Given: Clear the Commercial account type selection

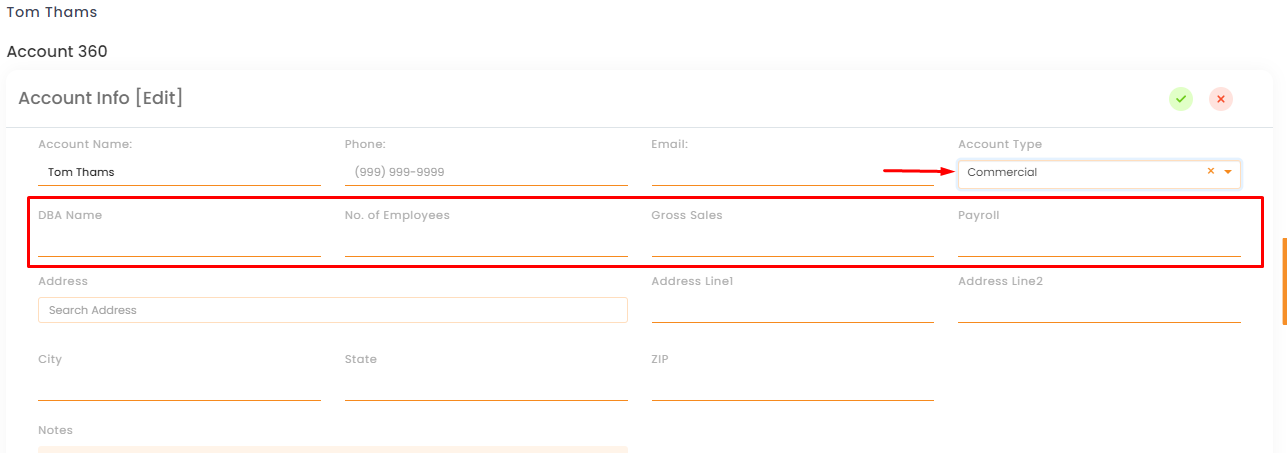Looking at the screenshot, I should [1210, 172].
